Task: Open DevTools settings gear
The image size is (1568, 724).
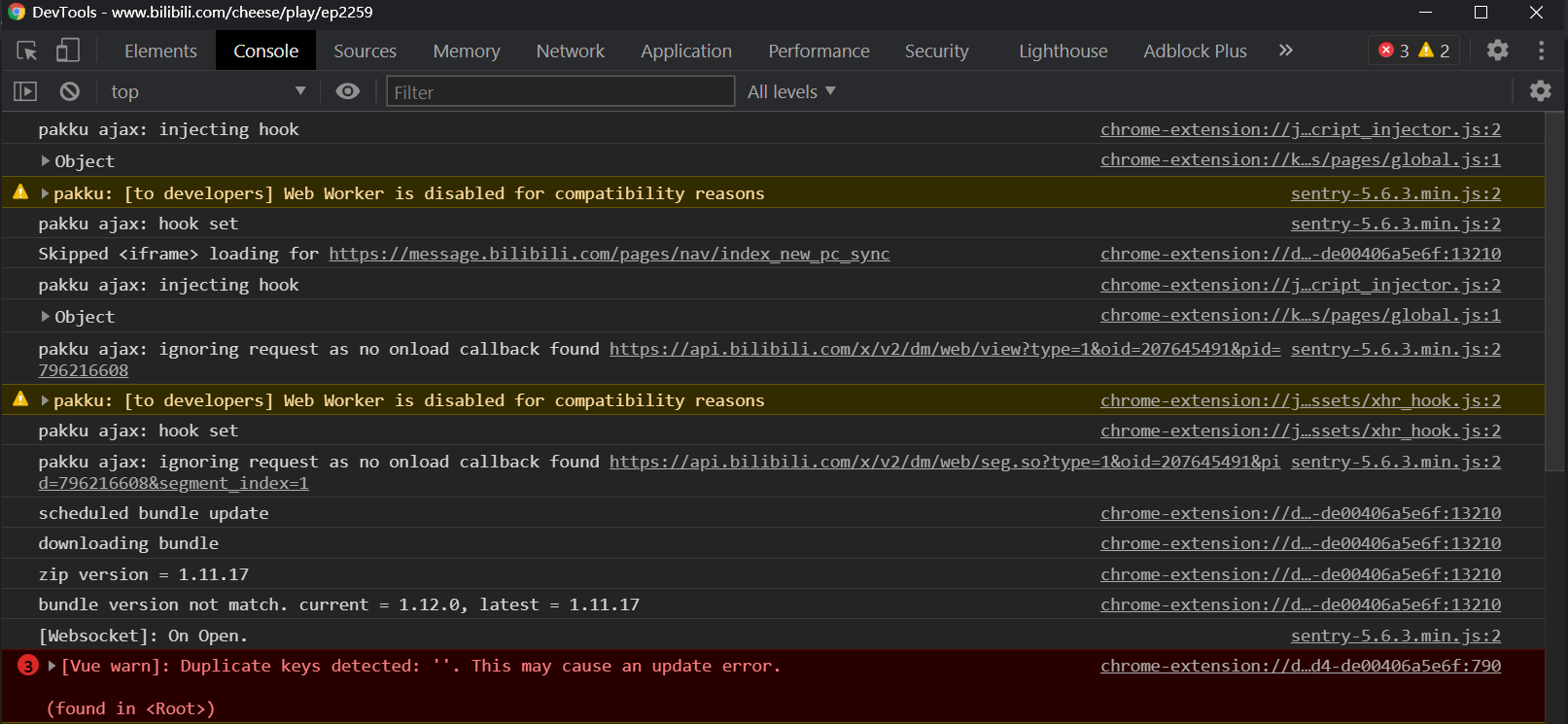Action: pos(1497,51)
